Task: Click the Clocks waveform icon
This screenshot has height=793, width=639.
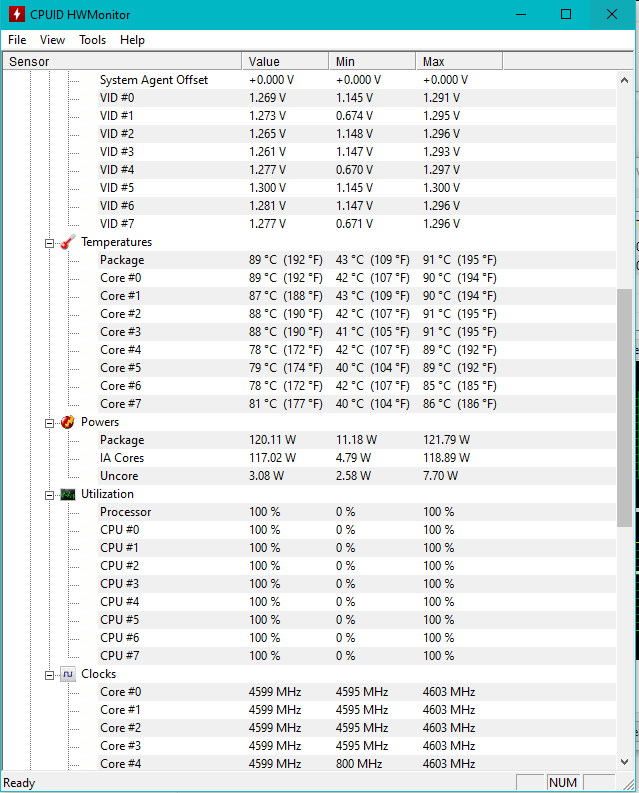Action: point(68,674)
